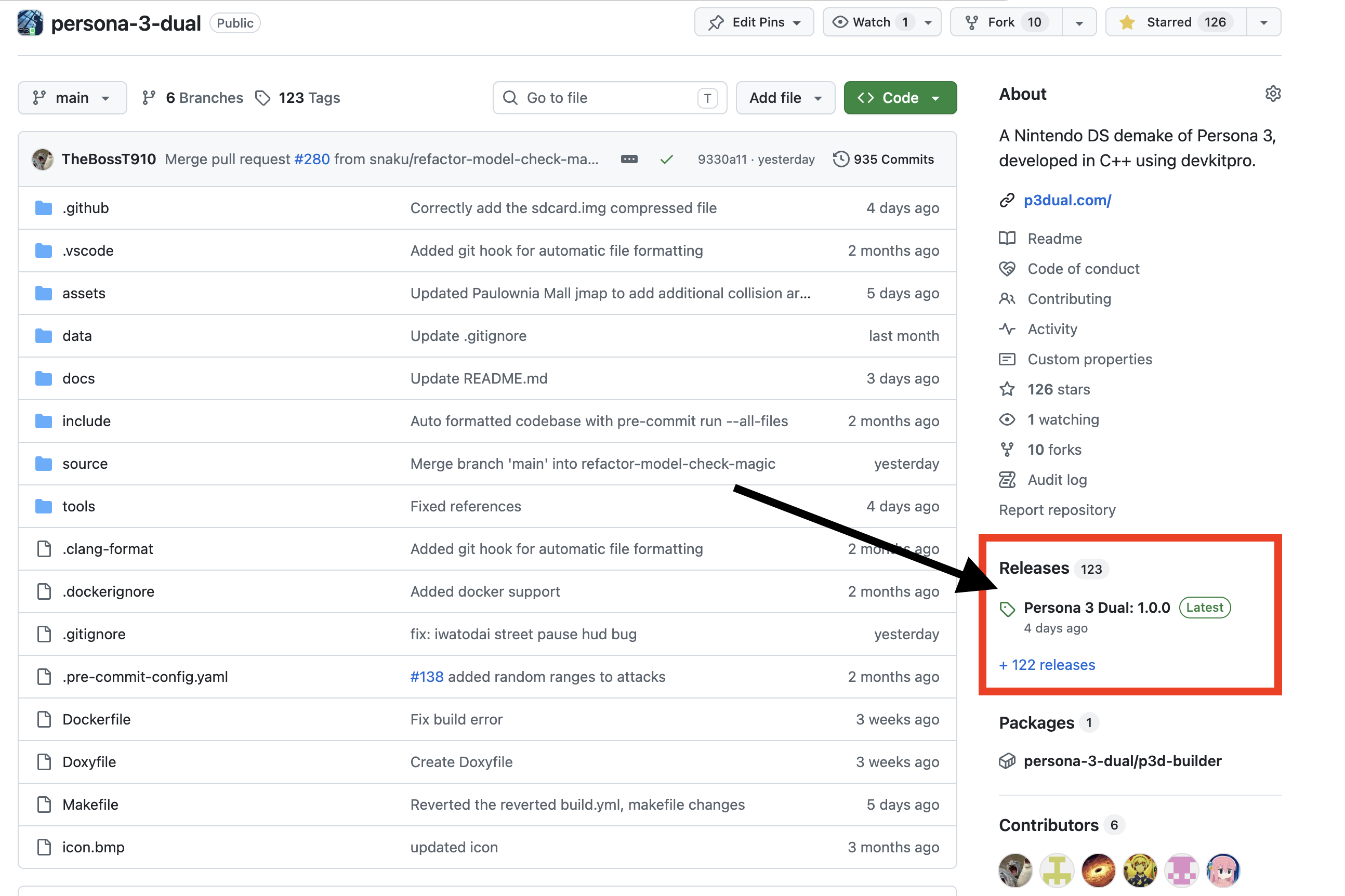Open the .clang-format file
Image resolution: width=1345 pixels, height=896 pixels.
point(108,549)
